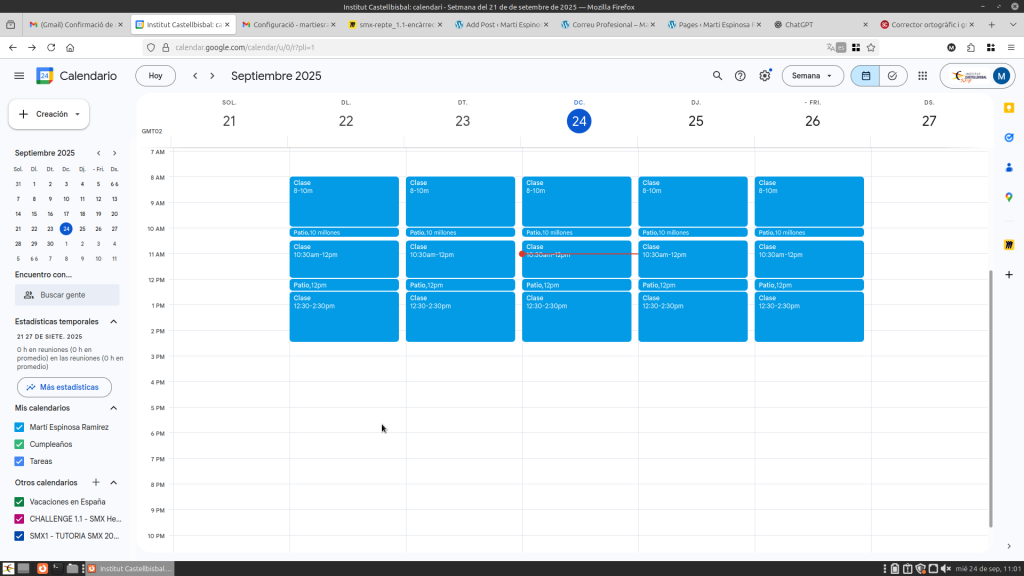
Task: Click the help question mark icon
Action: coord(741,76)
